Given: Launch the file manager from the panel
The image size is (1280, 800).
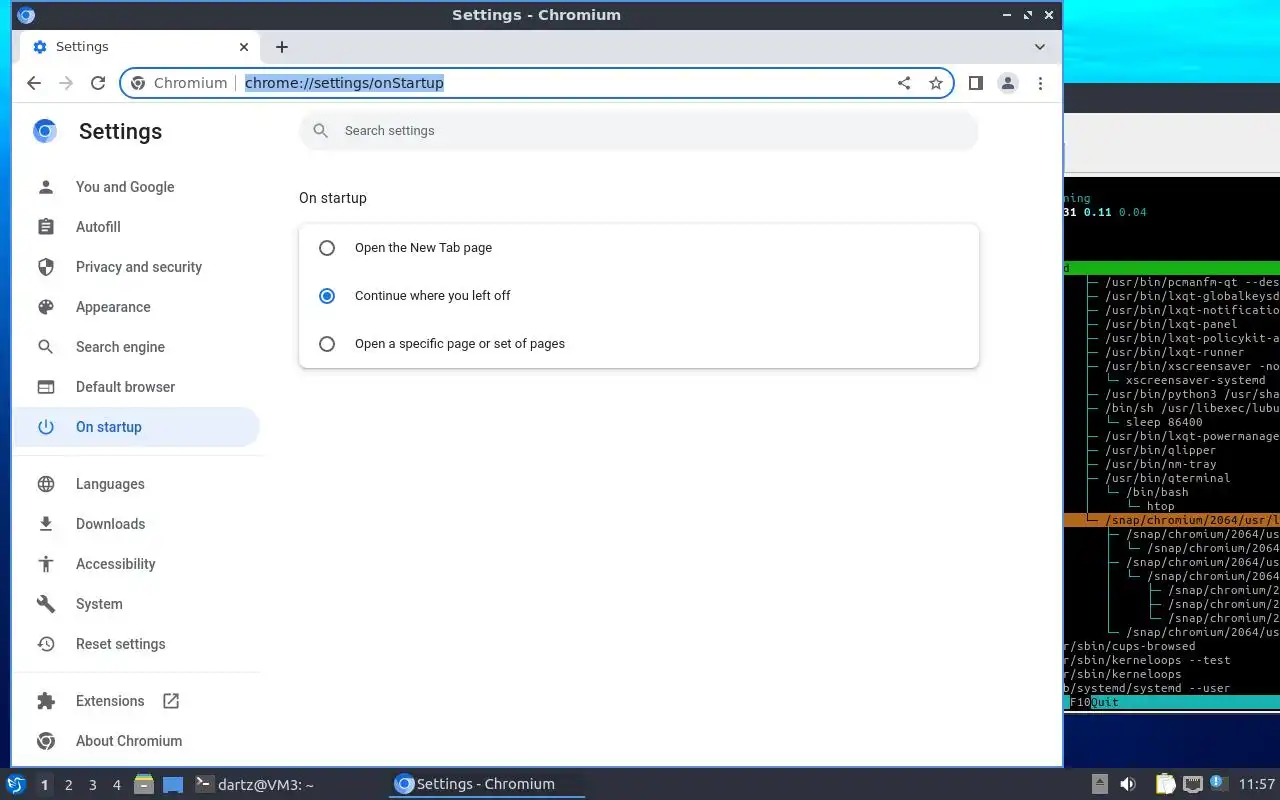Looking at the screenshot, I should [144, 784].
